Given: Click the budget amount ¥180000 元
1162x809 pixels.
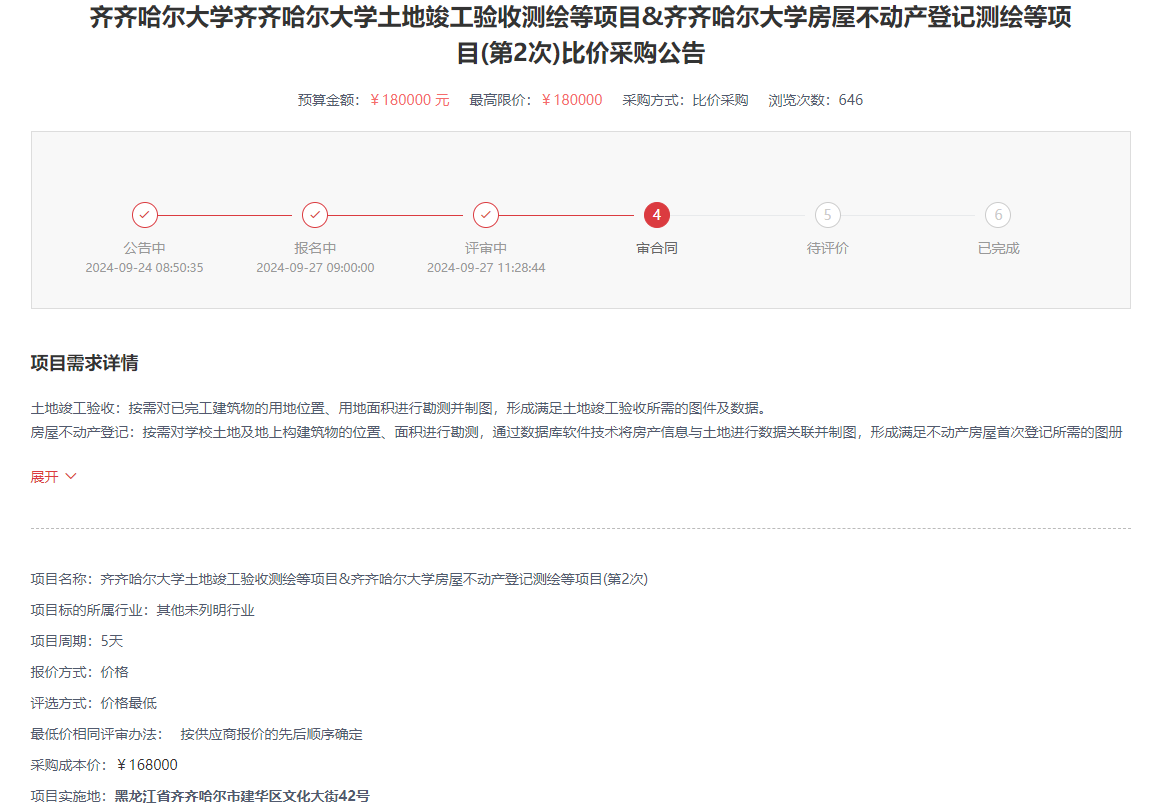Looking at the screenshot, I should [x=409, y=100].
